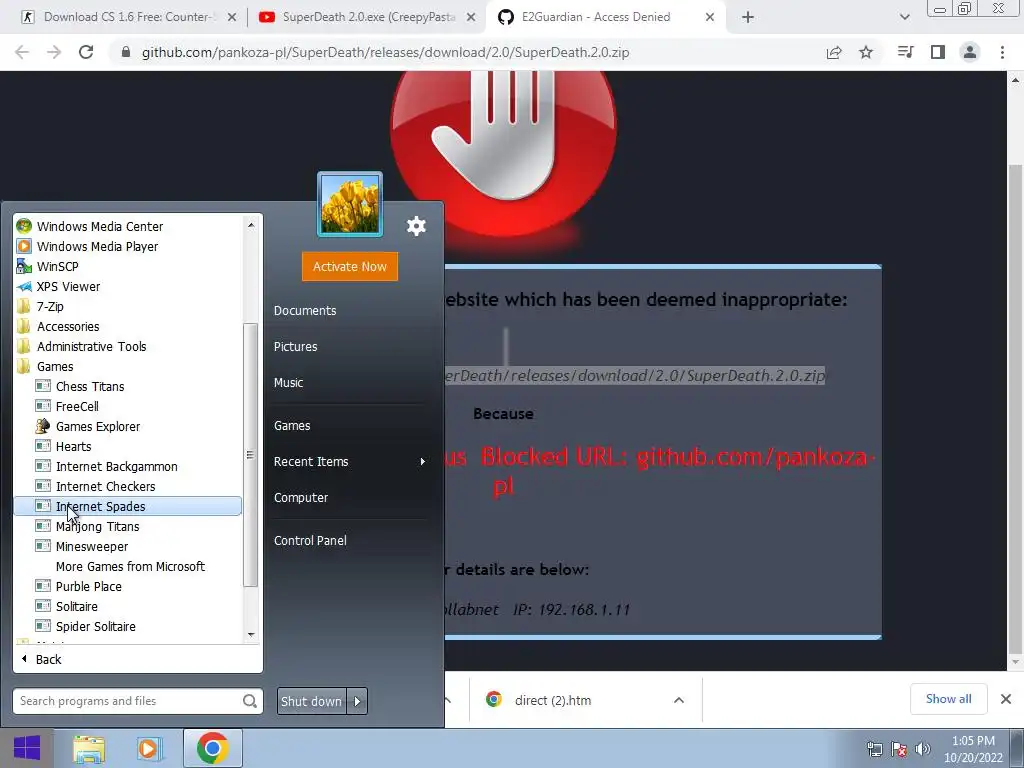
Task: Launch Solitaire game
Action: click(x=76, y=607)
